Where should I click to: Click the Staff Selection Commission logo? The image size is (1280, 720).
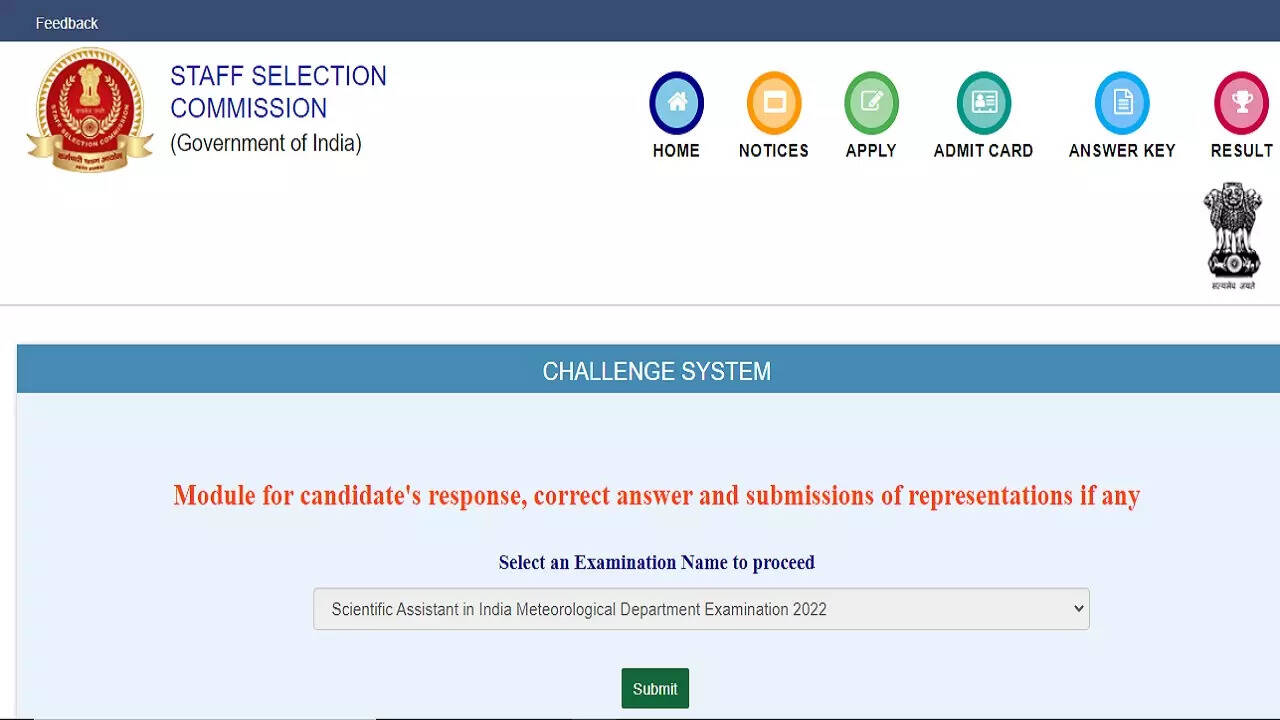click(x=90, y=110)
